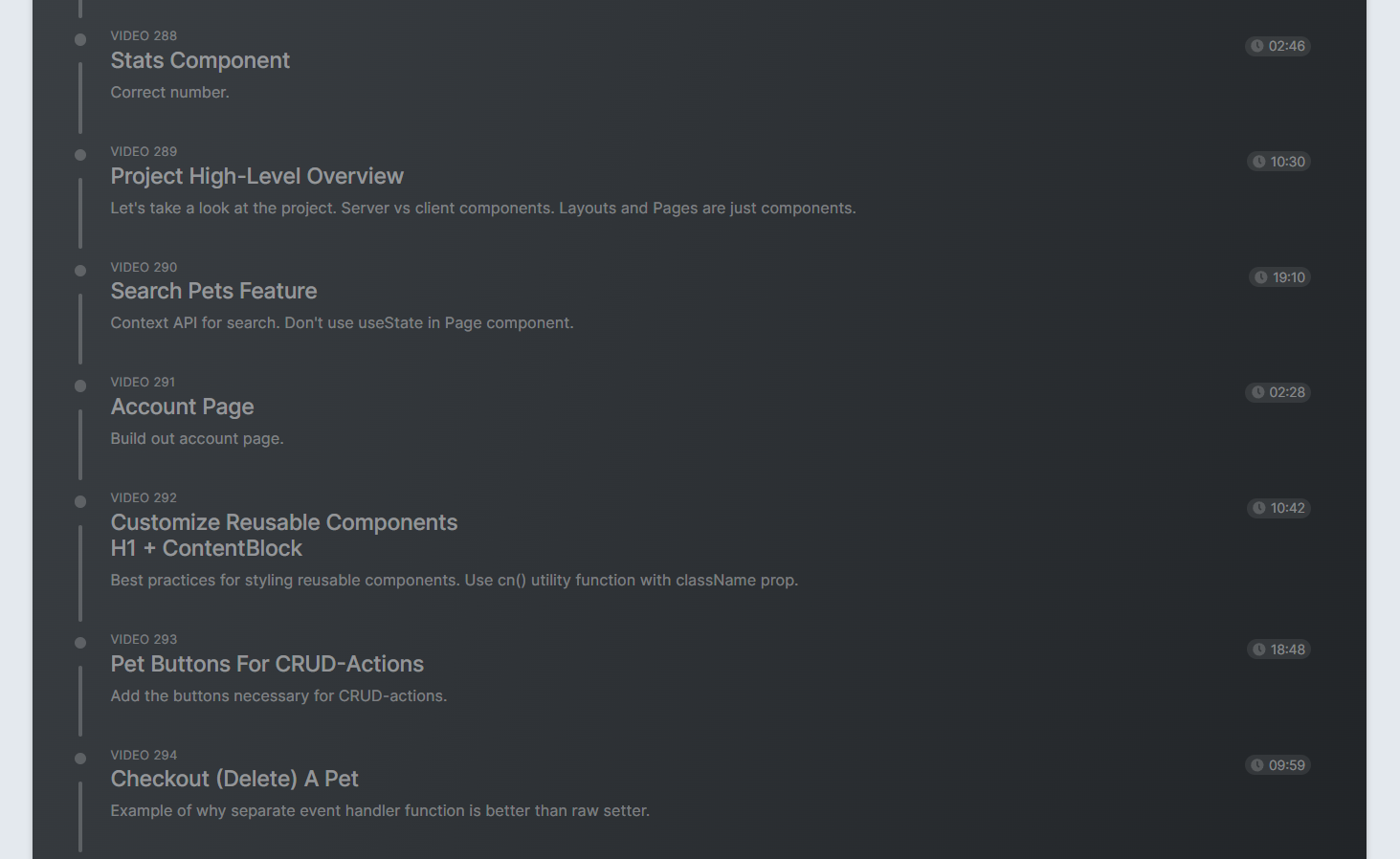Open Pet Buttons For CRUD-Actions video

[x=267, y=664]
